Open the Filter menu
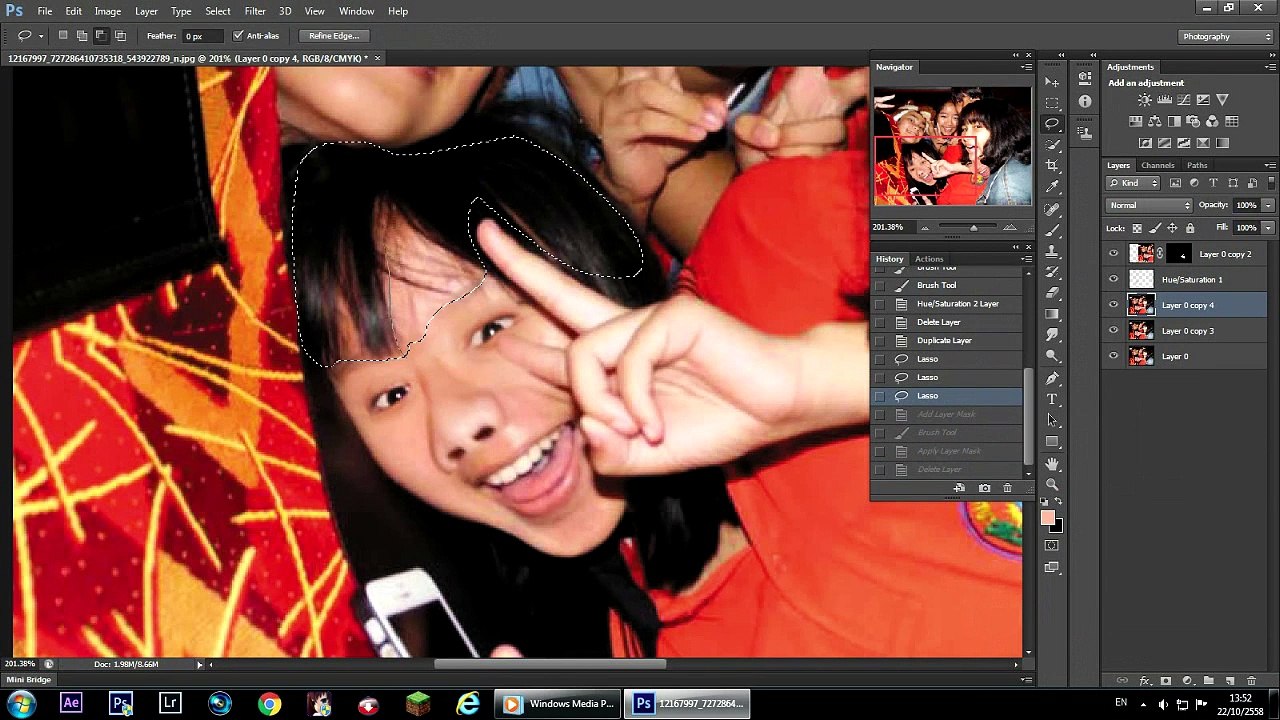The height and width of the screenshot is (720, 1280). click(x=255, y=11)
